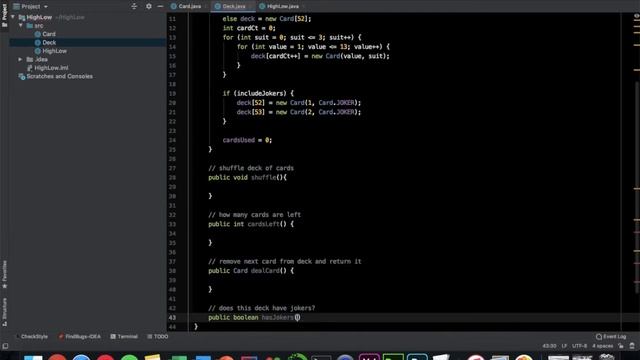Collapse the src folder arrow
Image resolution: width=640 pixels, height=360 pixels.
pyautogui.click(x=21, y=25)
